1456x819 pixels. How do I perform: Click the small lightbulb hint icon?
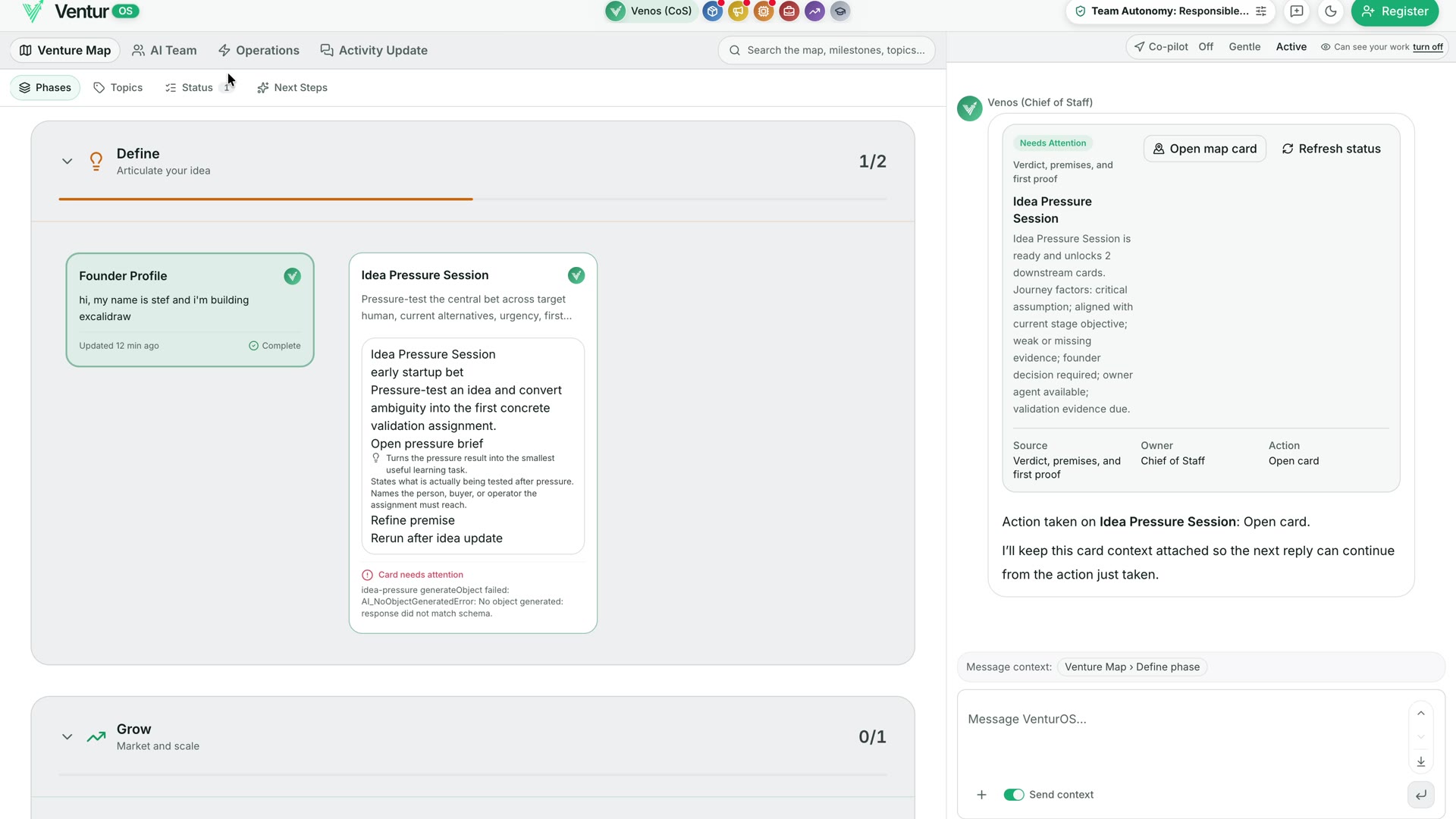point(376,458)
